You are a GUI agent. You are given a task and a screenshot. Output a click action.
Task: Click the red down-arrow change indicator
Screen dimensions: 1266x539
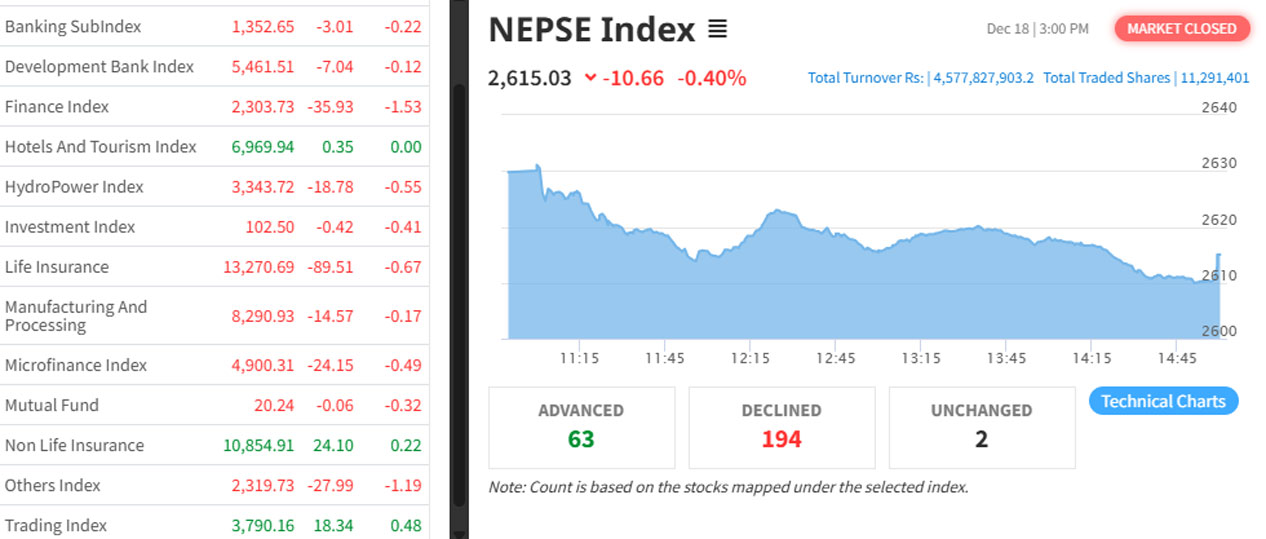(x=591, y=78)
